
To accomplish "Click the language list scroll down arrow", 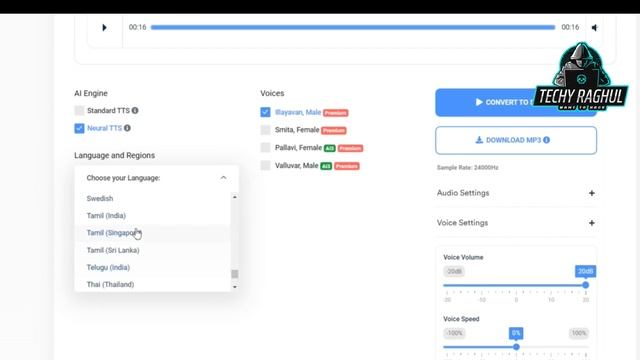I will (235, 287).
